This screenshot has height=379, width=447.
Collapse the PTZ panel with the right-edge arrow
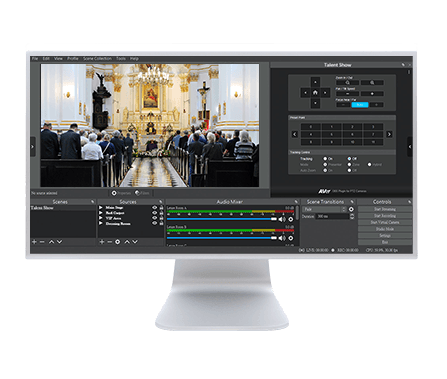click(410, 147)
